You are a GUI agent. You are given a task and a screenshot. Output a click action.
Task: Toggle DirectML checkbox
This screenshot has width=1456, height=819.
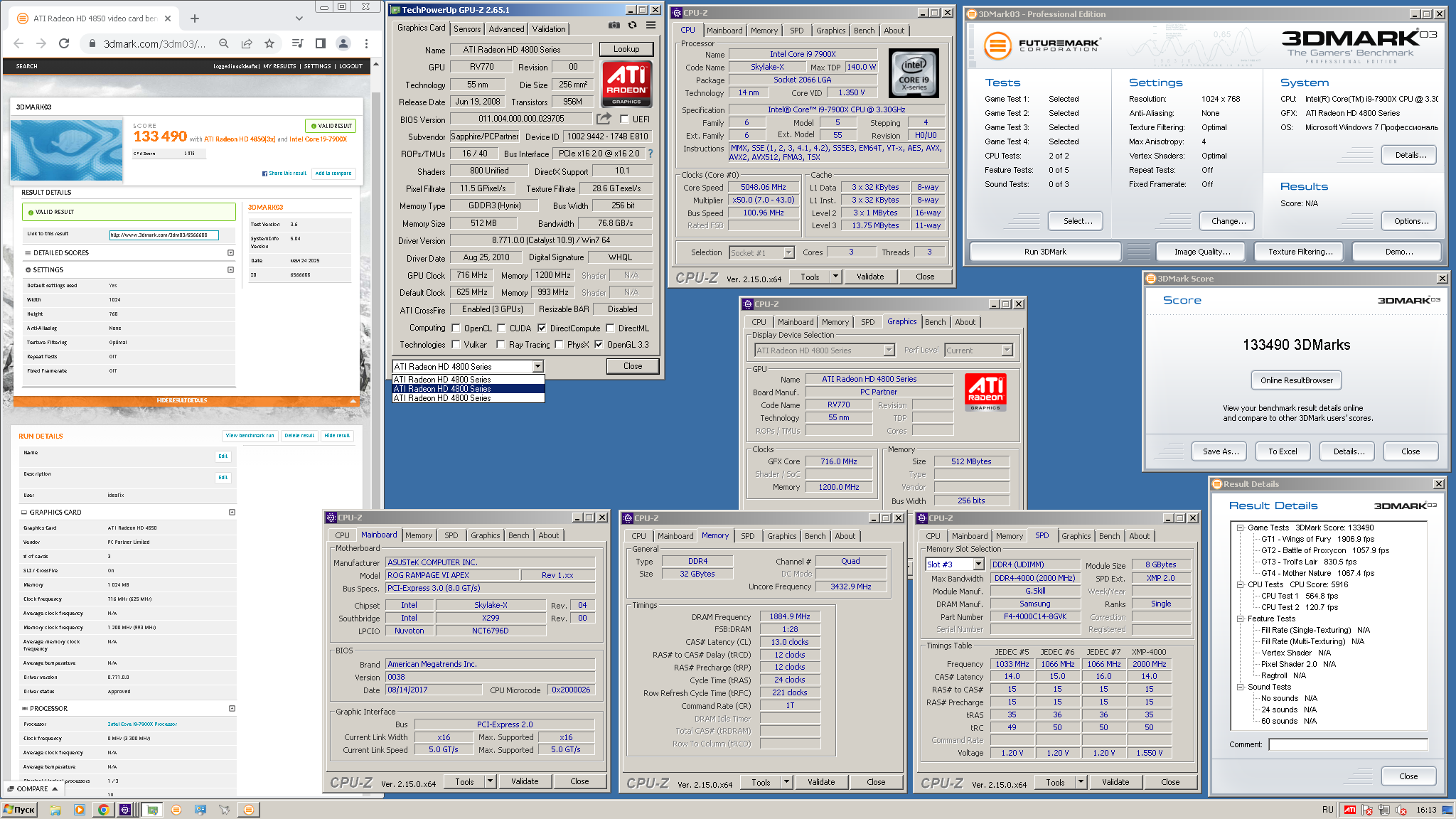coord(610,328)
